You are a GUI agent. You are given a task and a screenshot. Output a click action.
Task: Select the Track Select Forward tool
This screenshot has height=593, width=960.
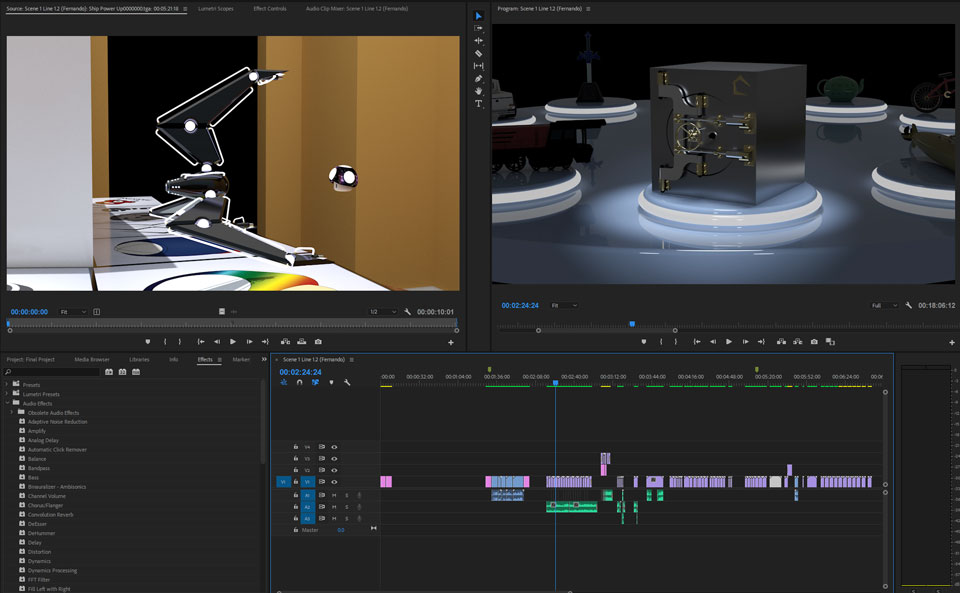pos(478,28)
